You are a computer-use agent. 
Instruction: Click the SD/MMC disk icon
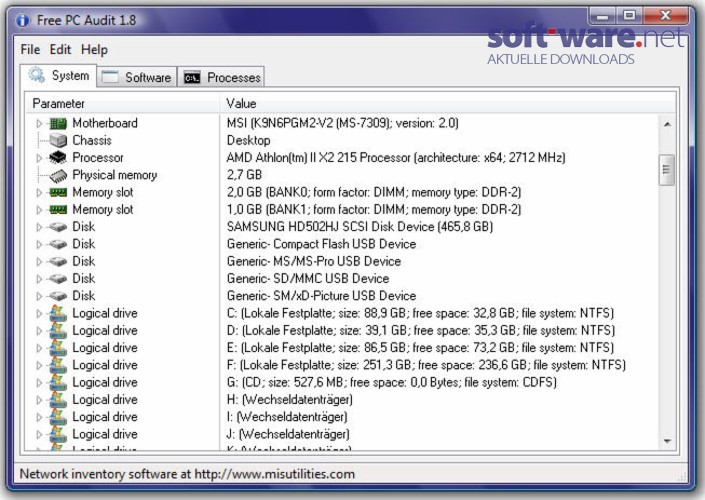coord(58,279)
